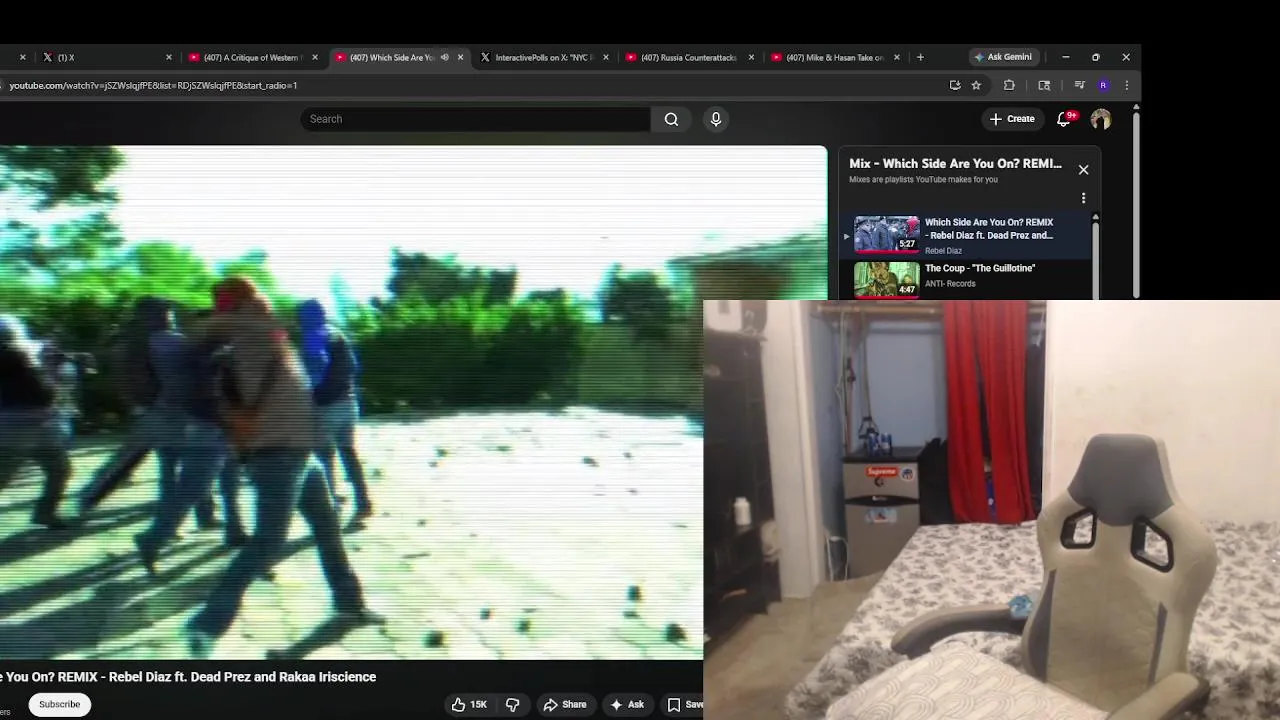Open the browser extensions puzzle icon
Screen dimensions: 1280x720
1009,85
